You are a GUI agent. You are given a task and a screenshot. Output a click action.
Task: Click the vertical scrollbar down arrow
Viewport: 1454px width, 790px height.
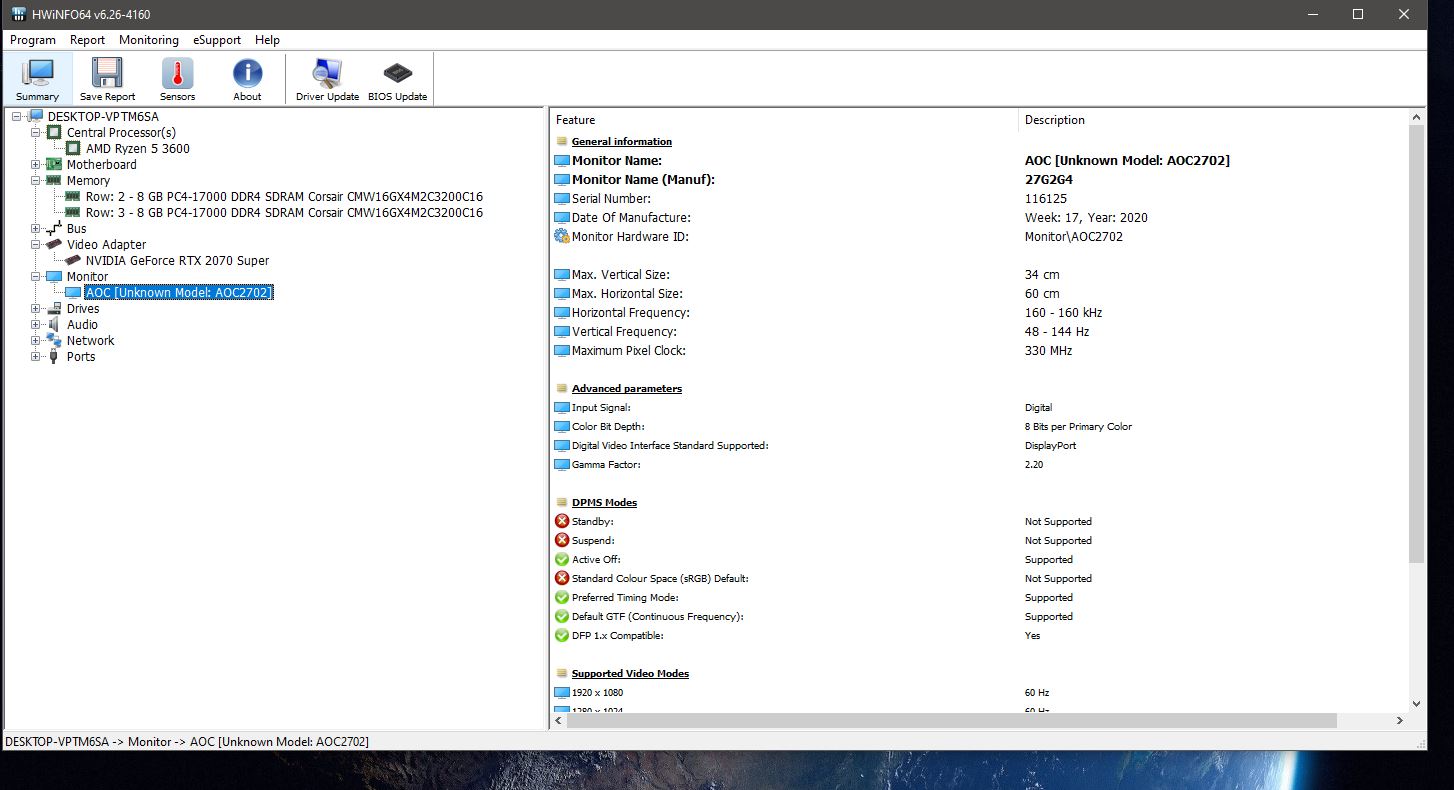pyautogui.click(x=1416, y=704)
